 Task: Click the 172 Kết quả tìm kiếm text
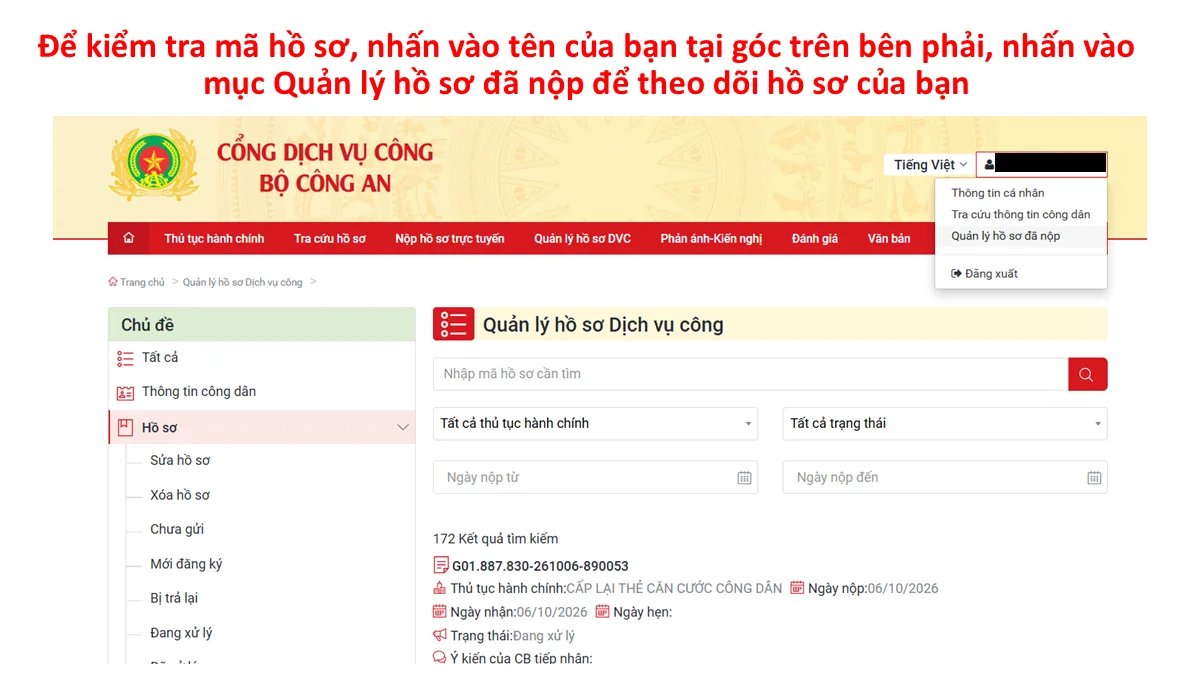[495, 539]
